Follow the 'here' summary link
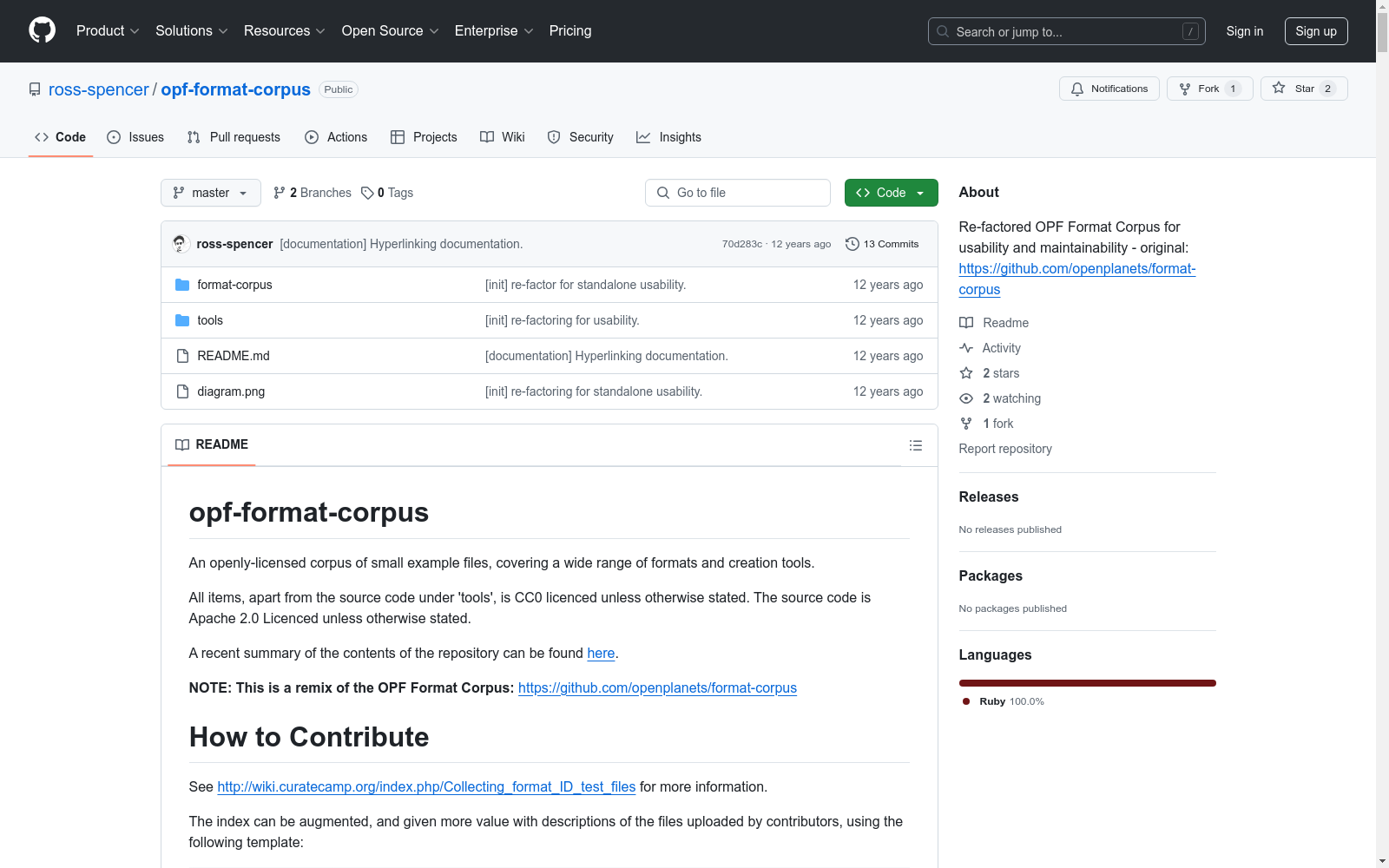 pos(601,654)
